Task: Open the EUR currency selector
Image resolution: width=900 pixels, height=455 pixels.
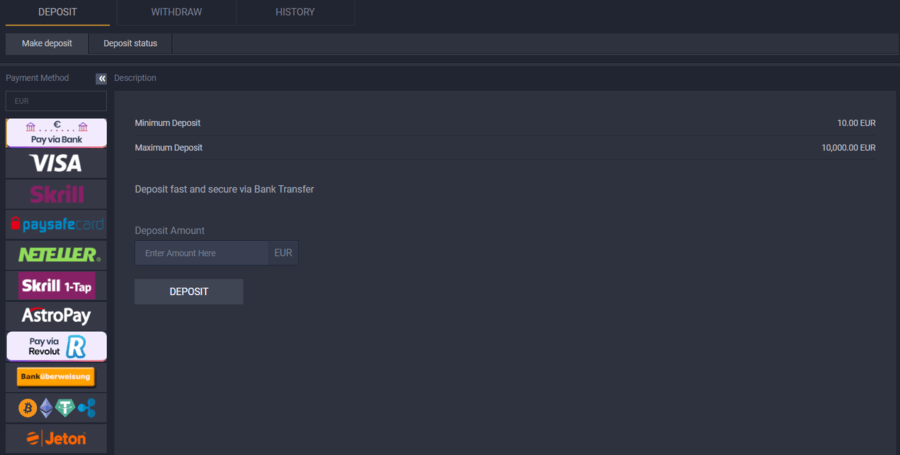Action: [x=56, y=101]
